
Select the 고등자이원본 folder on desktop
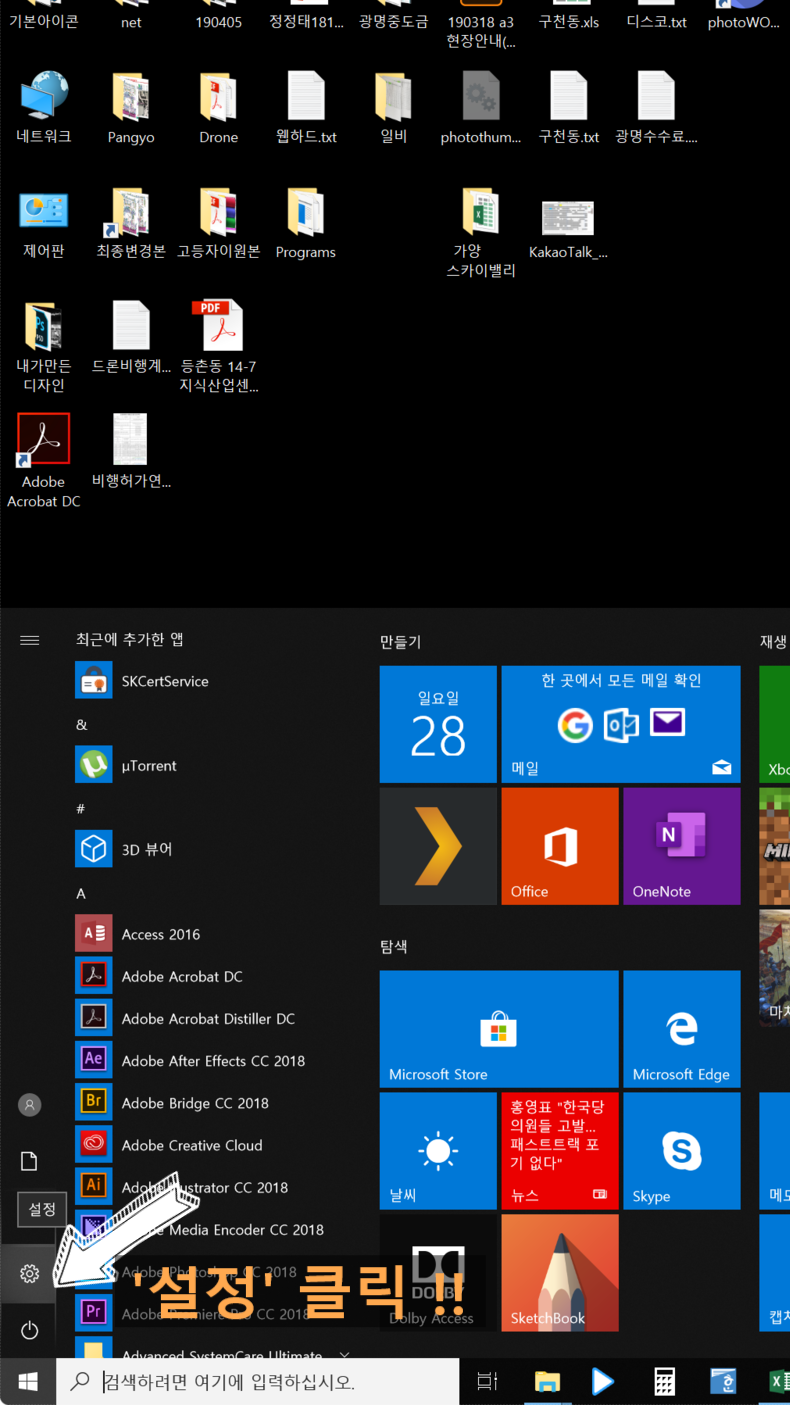[218, 223]
